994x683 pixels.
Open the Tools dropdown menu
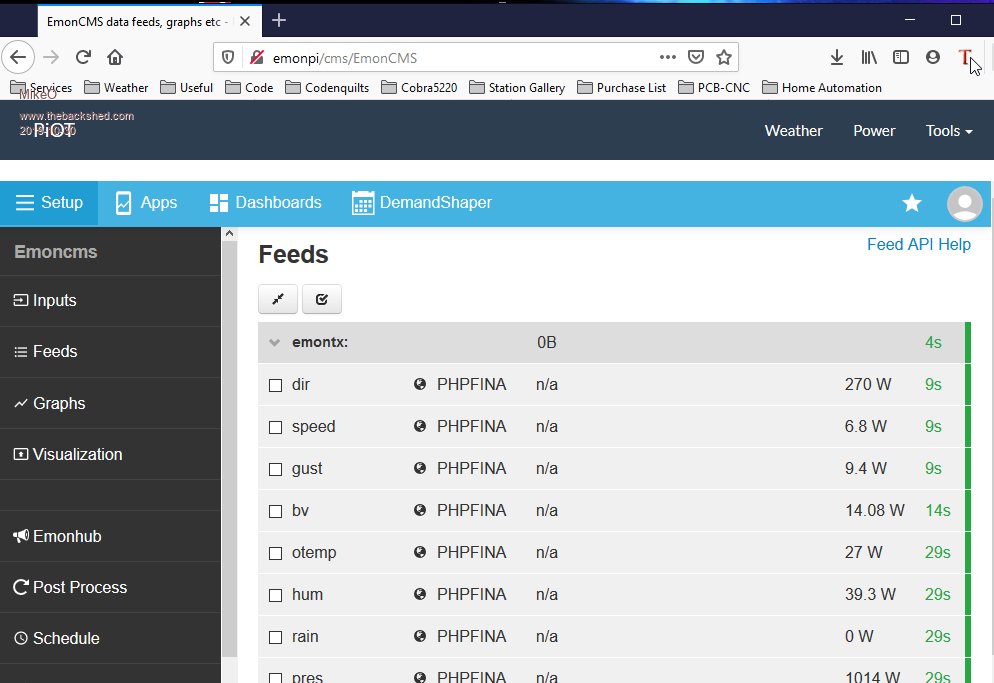[x=948, y=131]
